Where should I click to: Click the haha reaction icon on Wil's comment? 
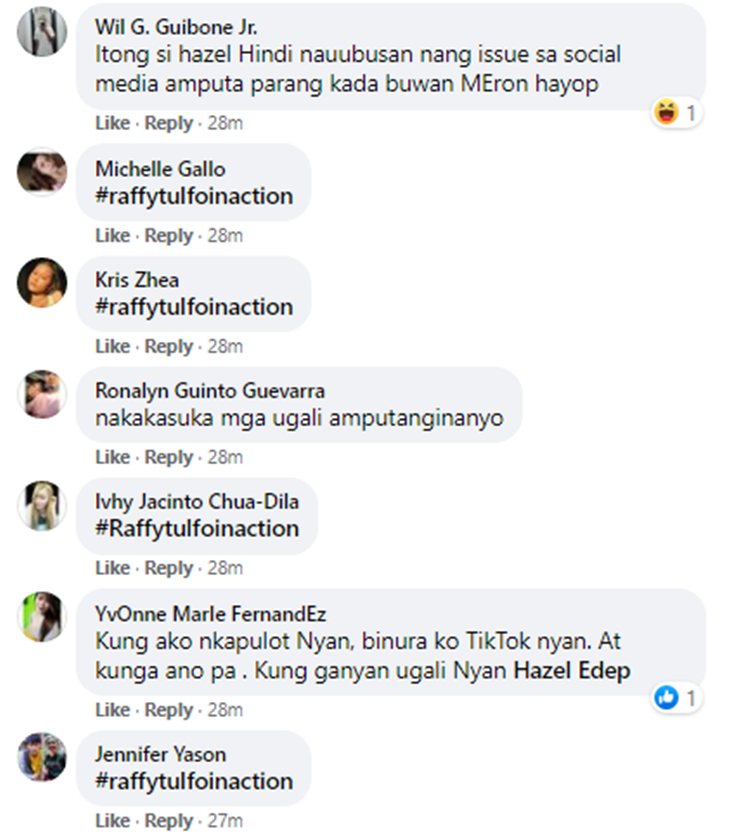click(x=666, y=113)
